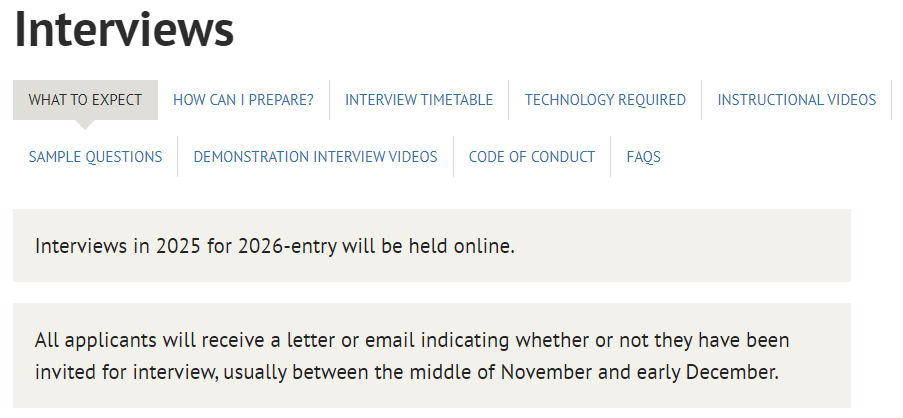The image size is (903, 418).
Task: Open the Technology Required tab
Action: (605, 100)
